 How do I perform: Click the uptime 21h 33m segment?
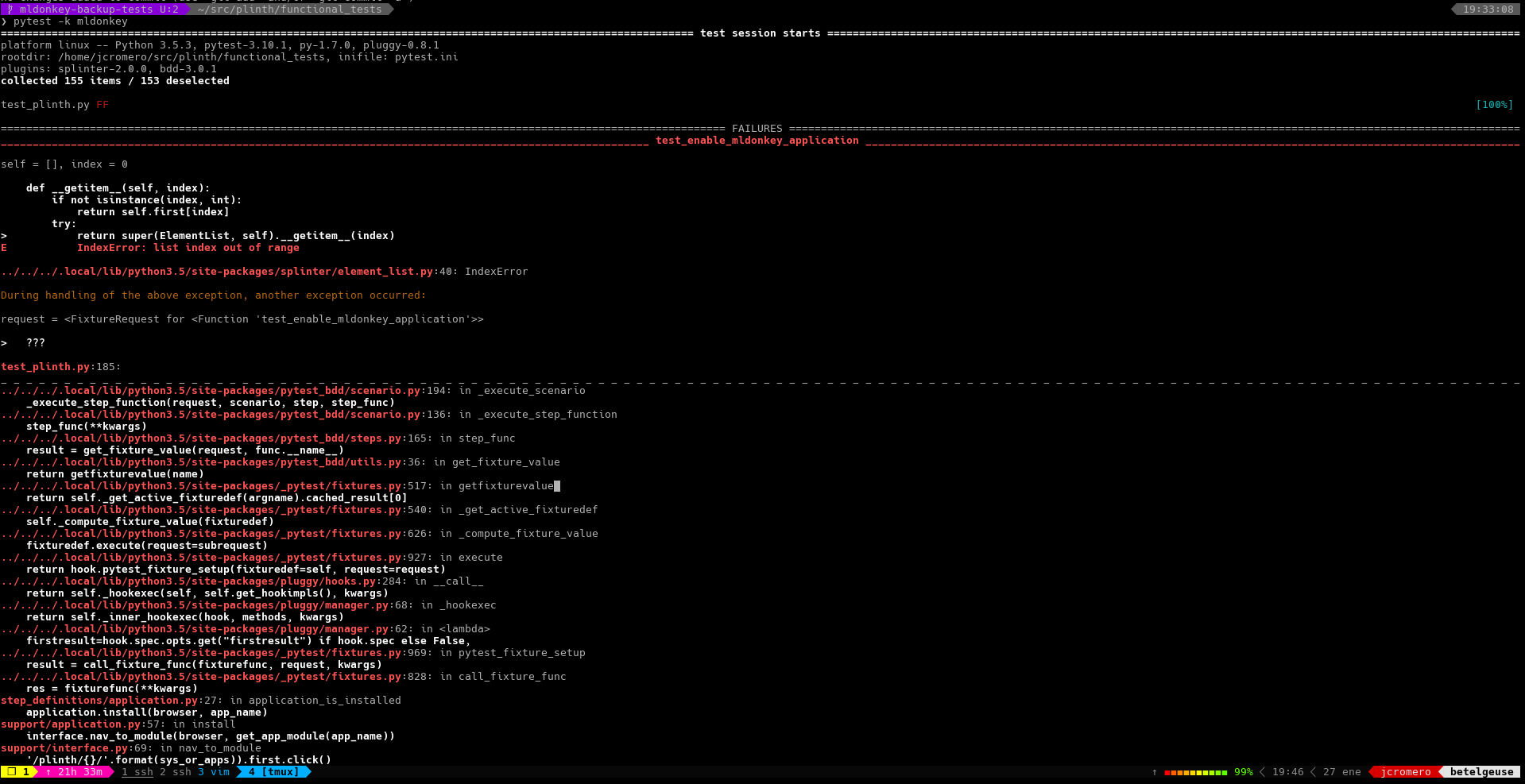[74, 772]
